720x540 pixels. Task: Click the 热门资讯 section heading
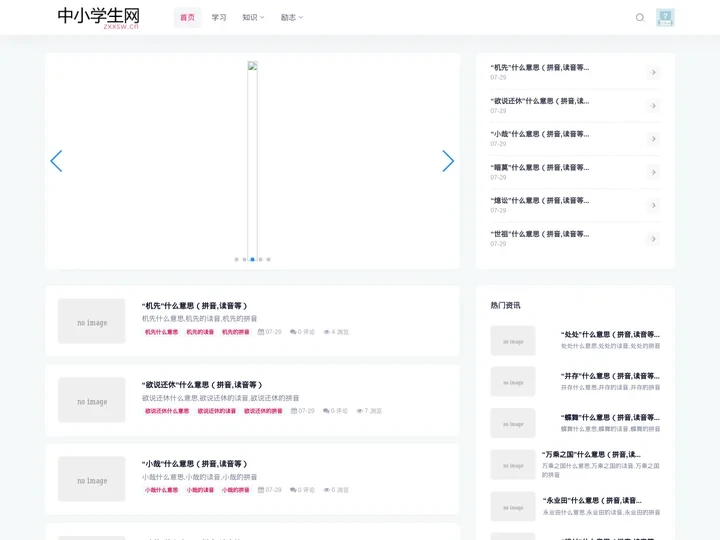pos(505,305)
